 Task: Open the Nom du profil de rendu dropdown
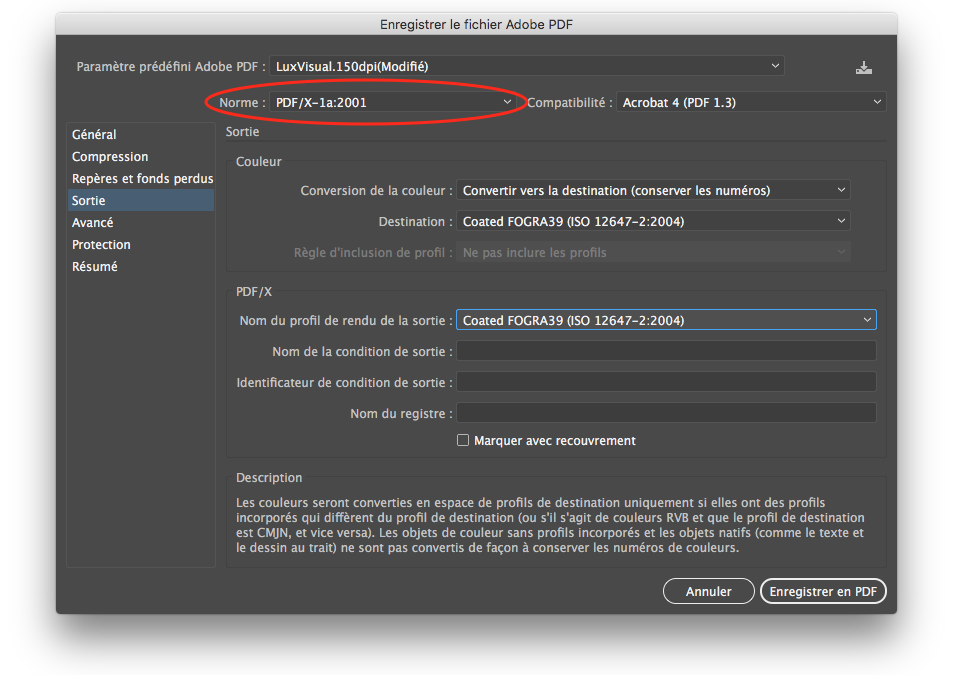tap(665, 320)
